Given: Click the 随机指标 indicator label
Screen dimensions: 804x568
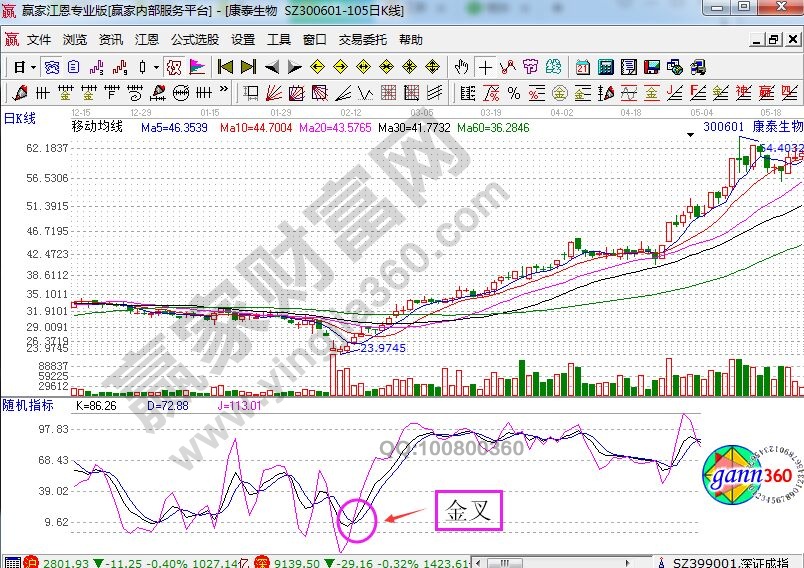Looking at the screenshot, I should tap(28, 405).
